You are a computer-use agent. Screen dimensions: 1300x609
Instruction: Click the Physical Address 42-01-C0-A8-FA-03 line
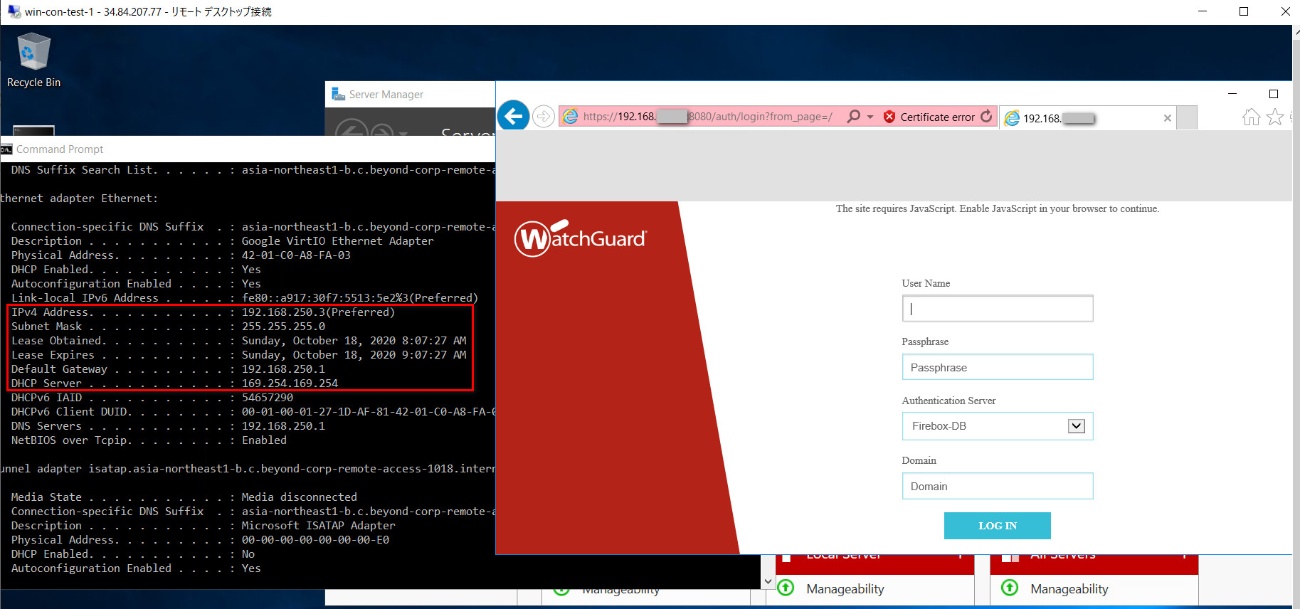tap(180, 255)
